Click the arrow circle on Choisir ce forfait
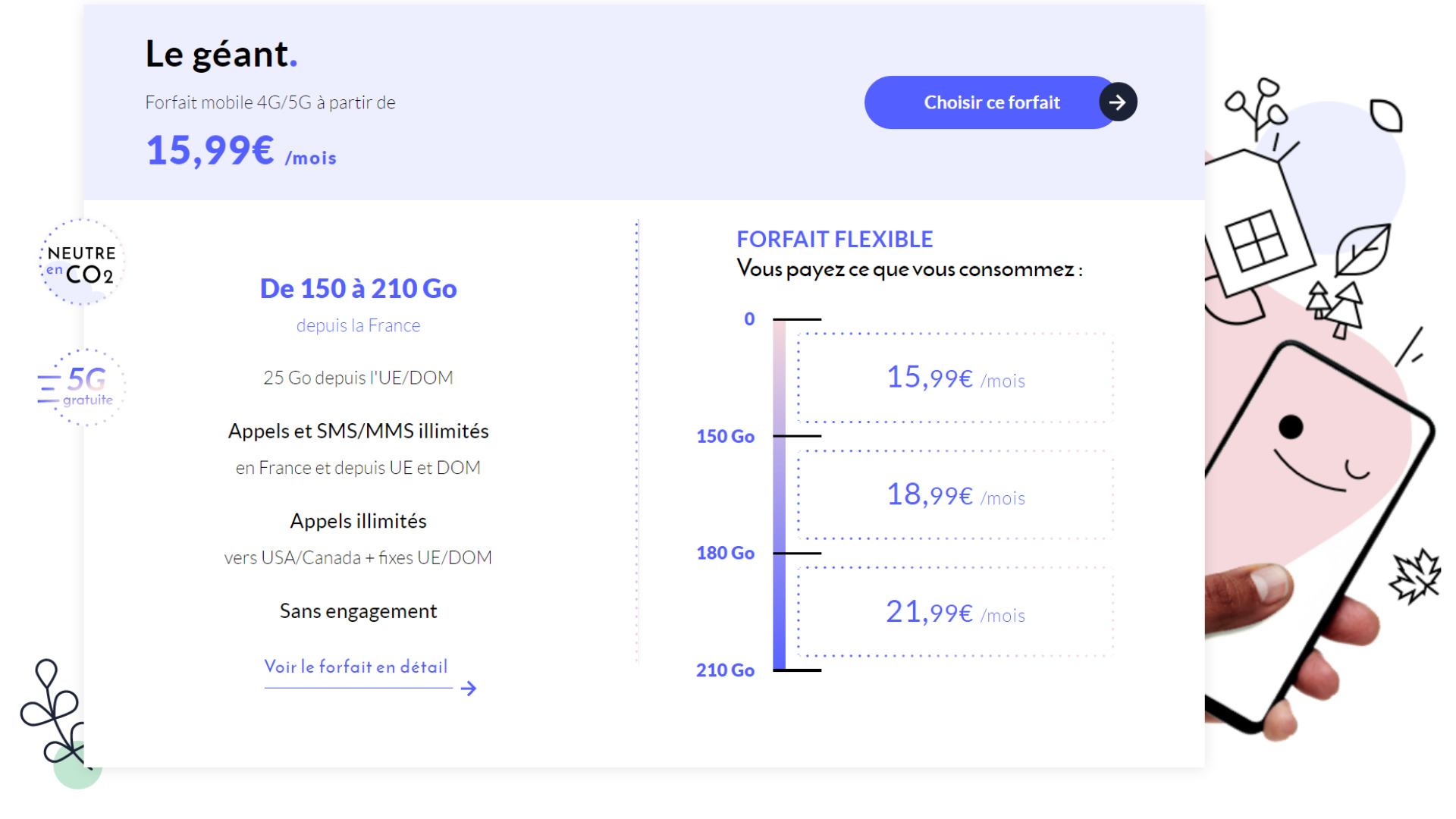Image resolution: width=1456 pixels, height=819 pixels. point(1118,102)
